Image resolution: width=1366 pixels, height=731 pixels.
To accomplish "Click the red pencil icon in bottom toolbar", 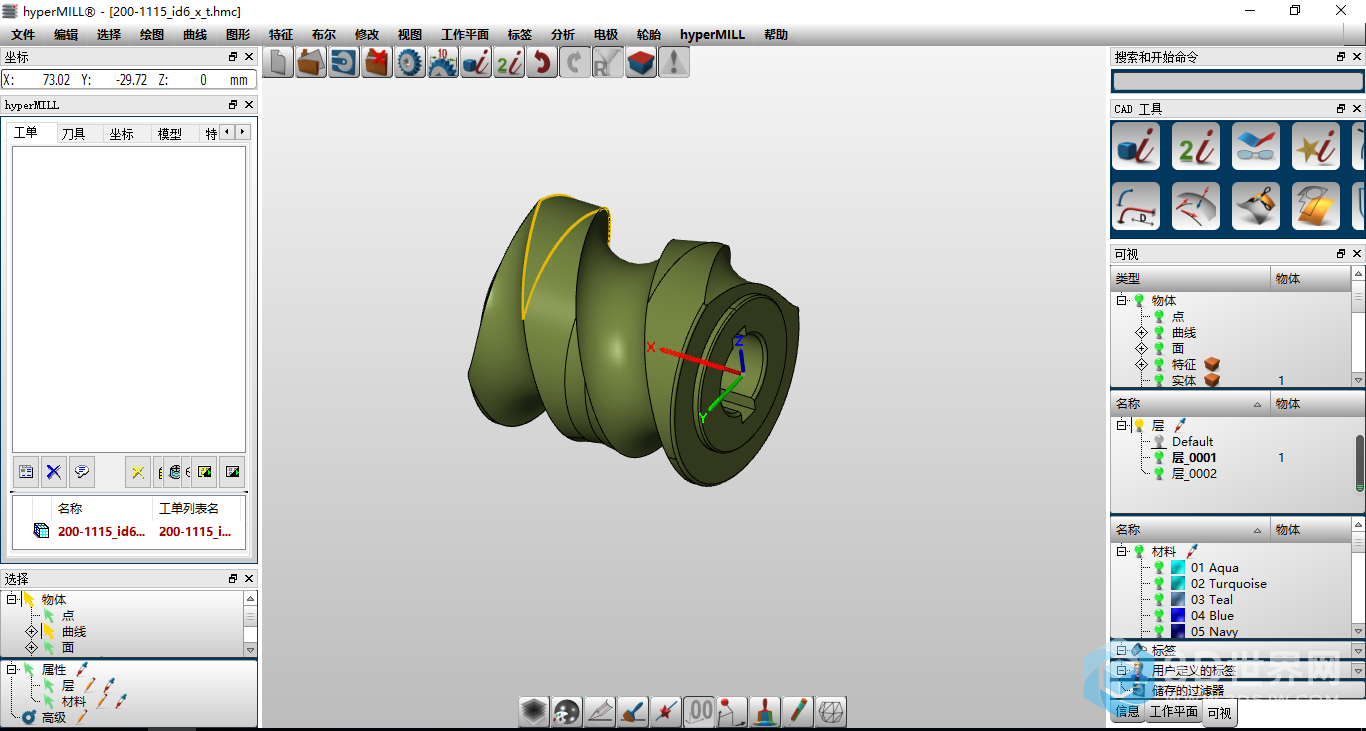I will 798,711.
